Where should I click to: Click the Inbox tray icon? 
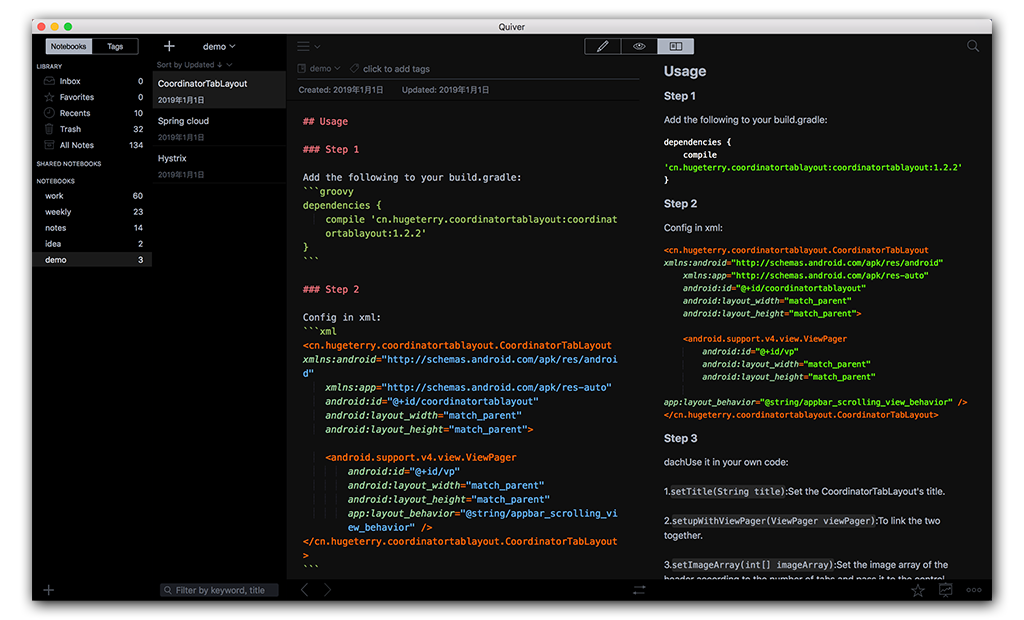coord(49,81)
